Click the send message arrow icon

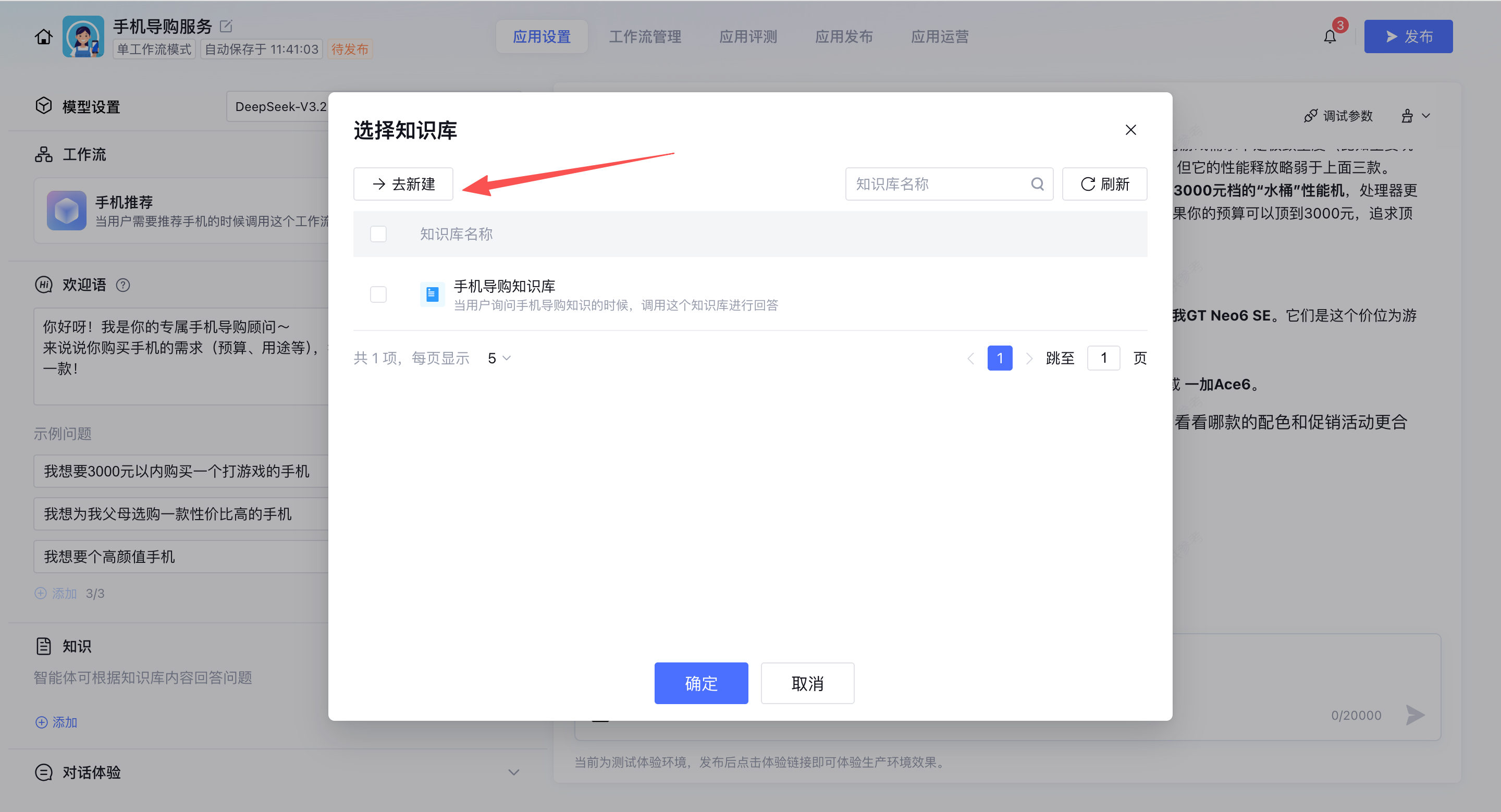[x=1415, y=715]
